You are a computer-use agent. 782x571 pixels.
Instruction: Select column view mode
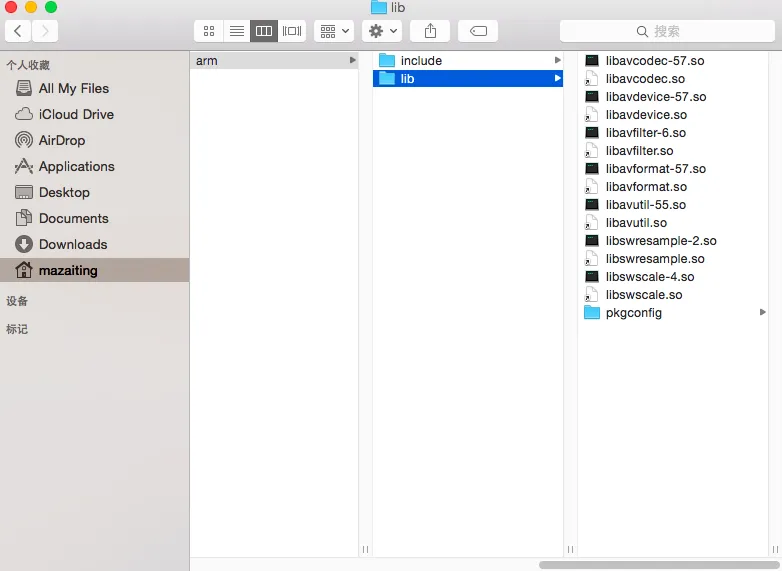click(264, 31)
